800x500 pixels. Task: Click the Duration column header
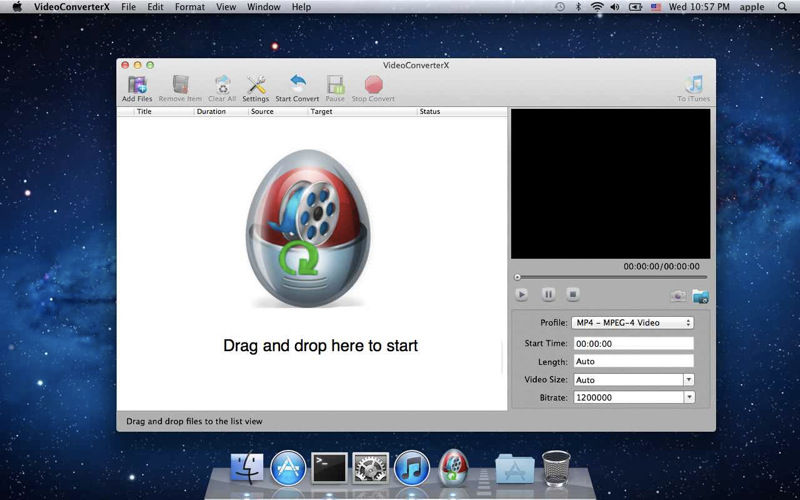(x=221, y=111)
